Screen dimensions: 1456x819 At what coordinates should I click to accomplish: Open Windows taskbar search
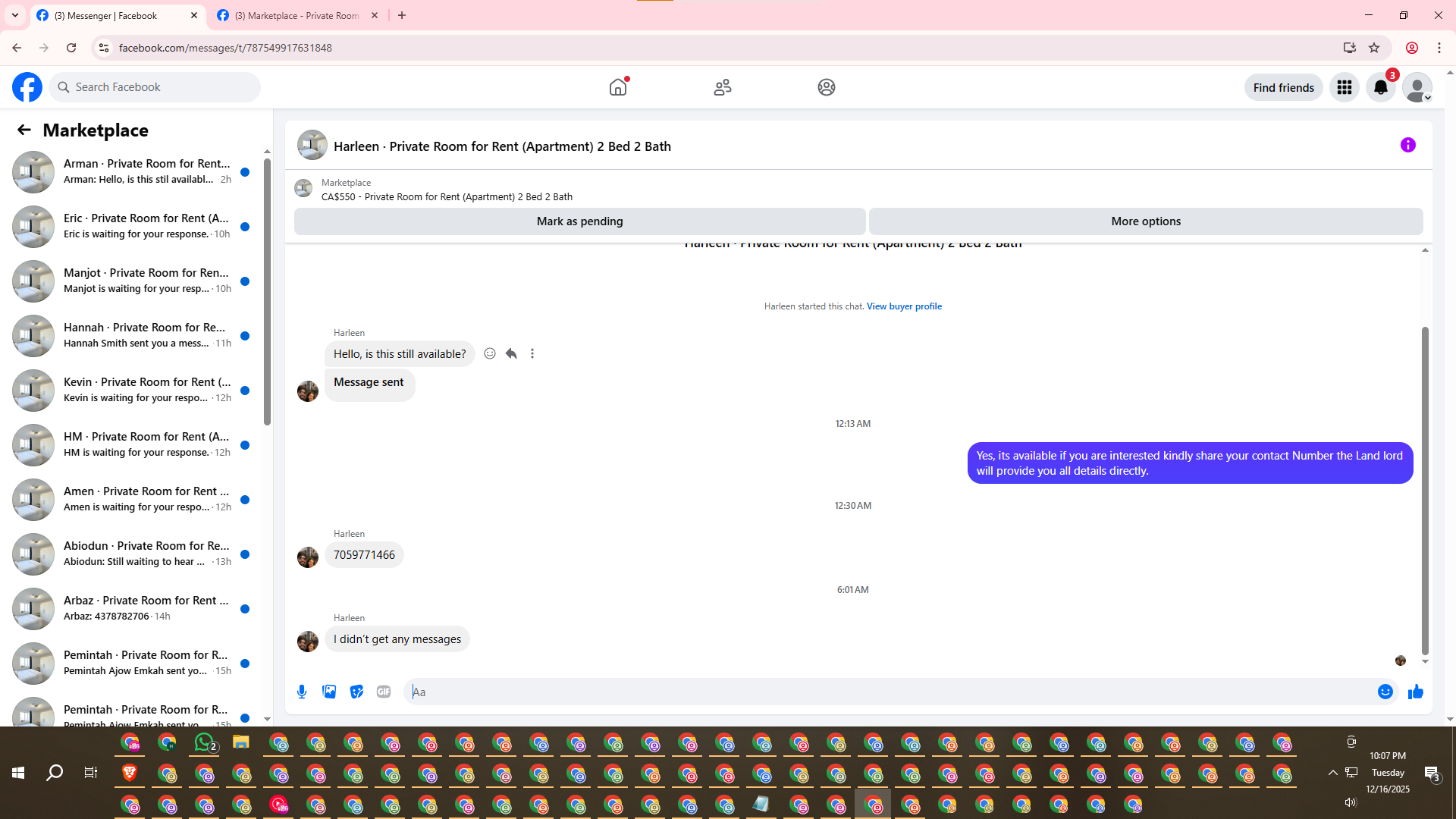pos(55,773)
